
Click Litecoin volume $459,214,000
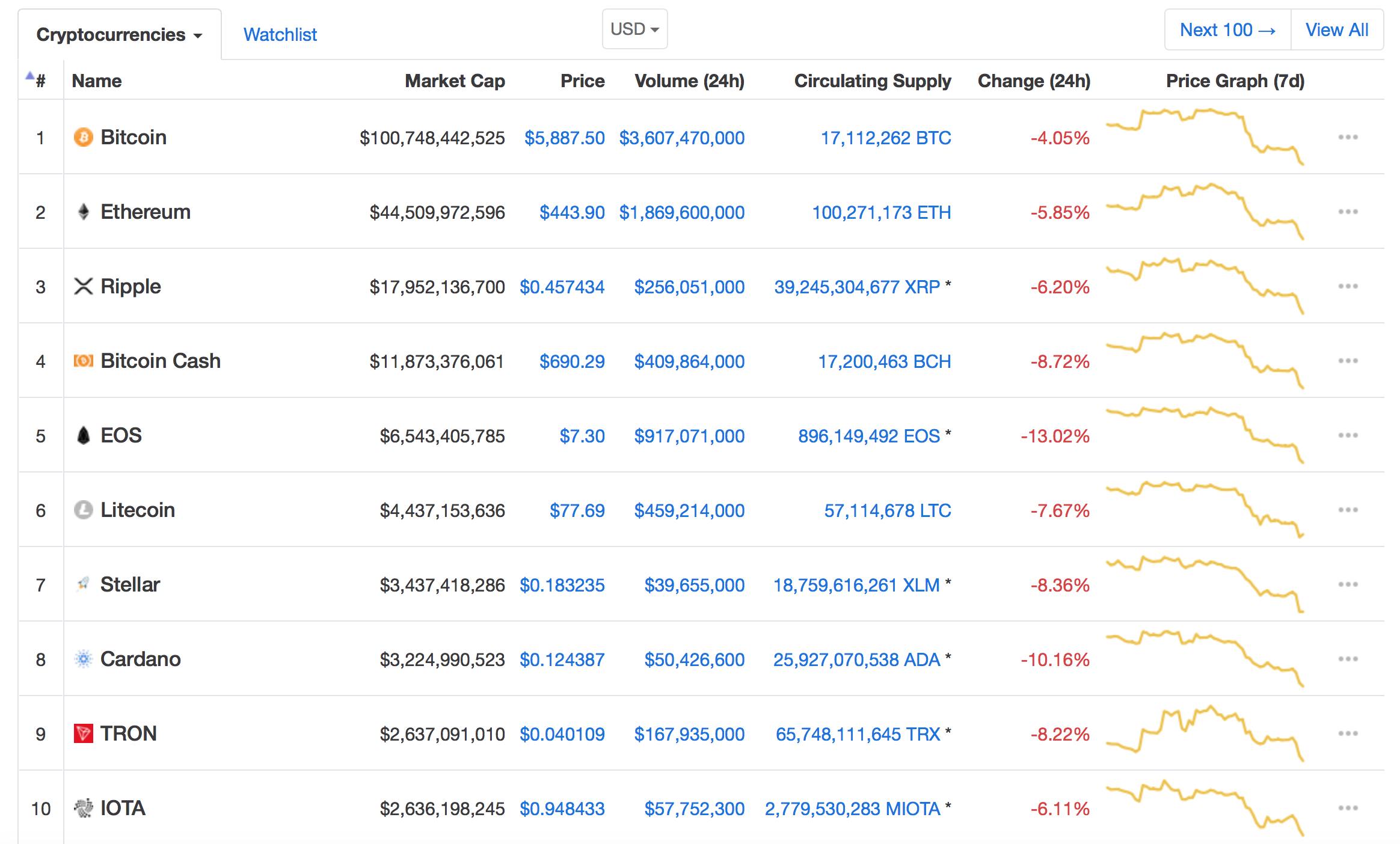pyautogui.click(x=689, y=510)
